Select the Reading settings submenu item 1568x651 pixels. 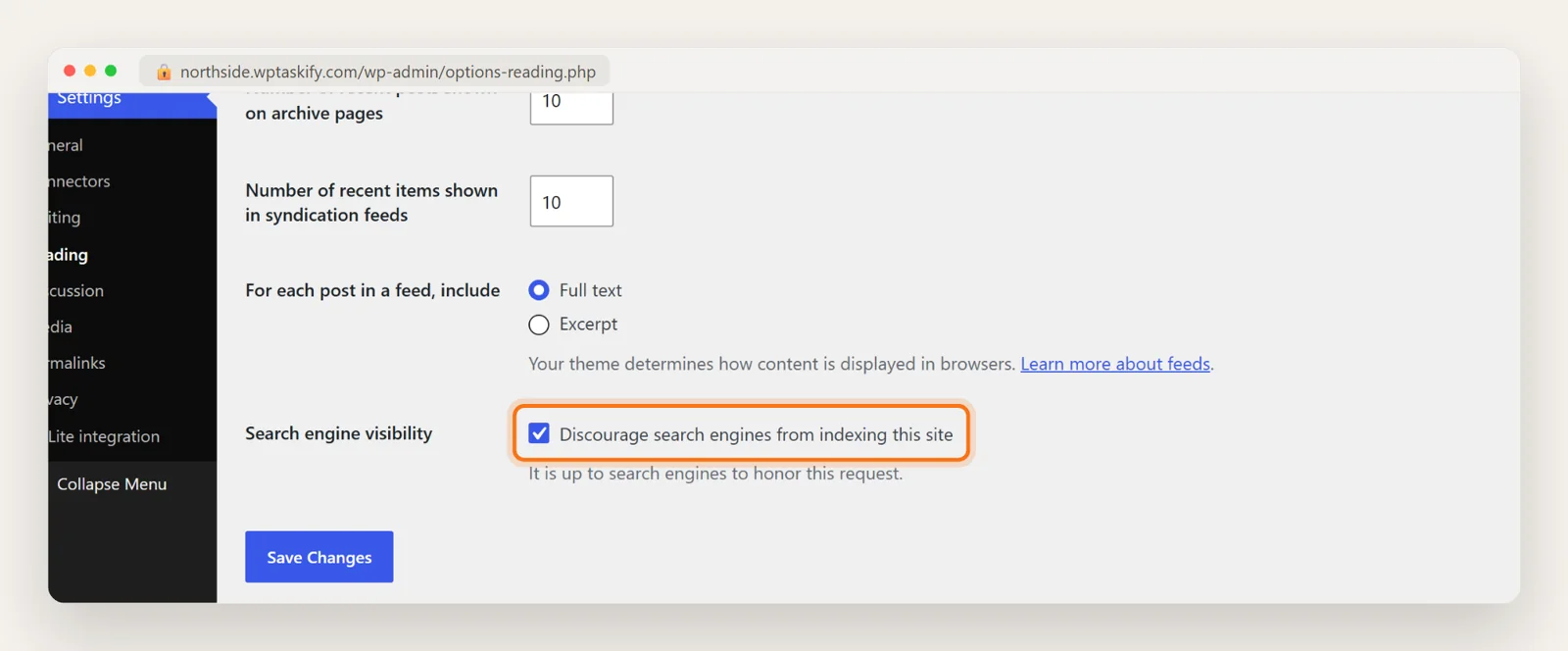click(69, 255)
